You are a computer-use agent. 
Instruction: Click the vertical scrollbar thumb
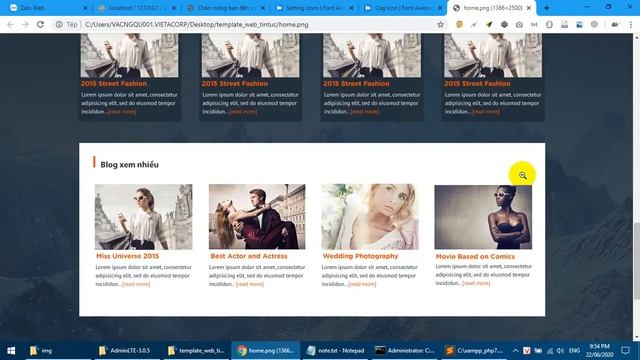pyautogui.click(x=636, y=261)
